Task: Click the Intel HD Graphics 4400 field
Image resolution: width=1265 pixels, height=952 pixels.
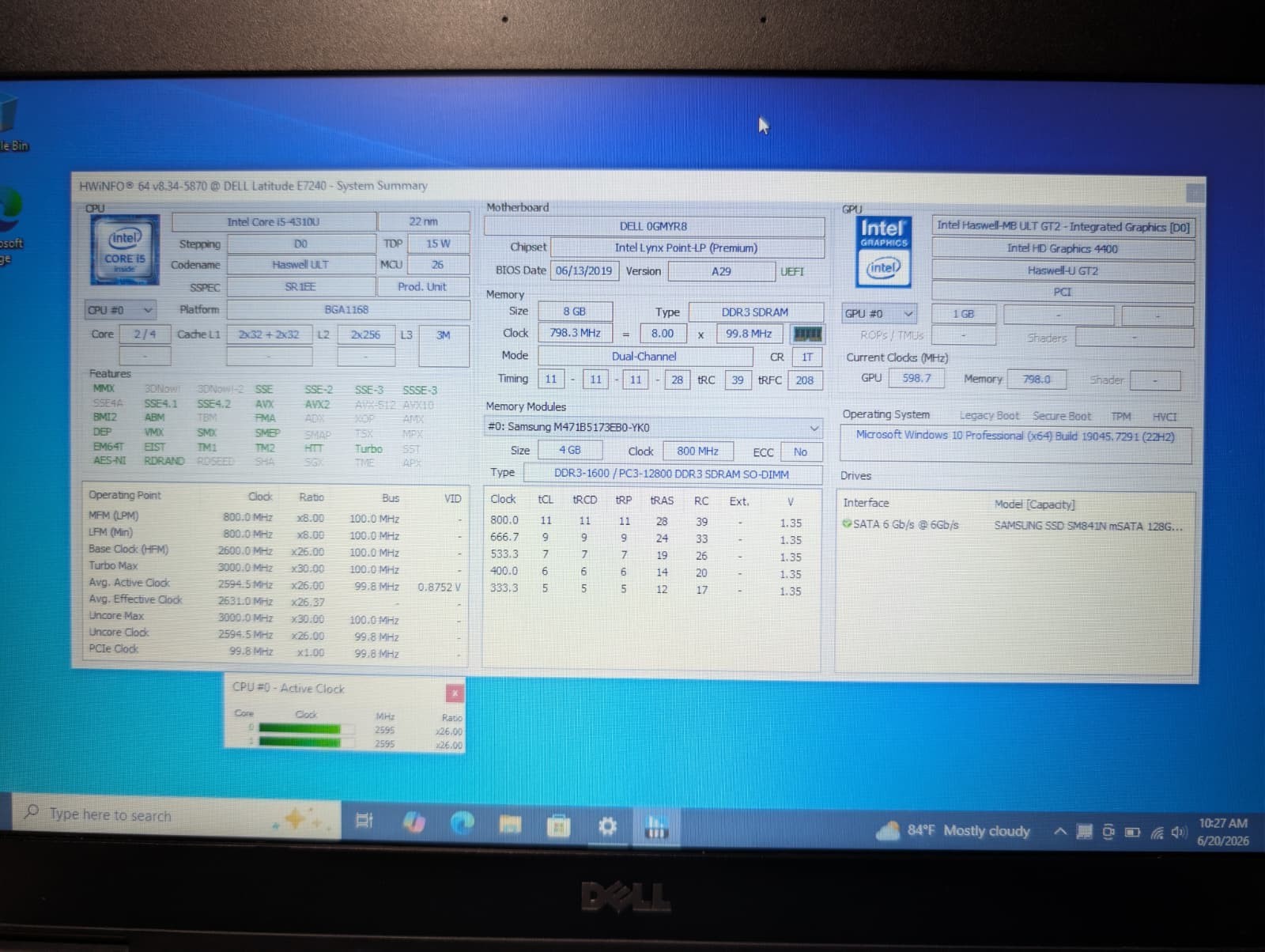Action: click(1063, 248)
